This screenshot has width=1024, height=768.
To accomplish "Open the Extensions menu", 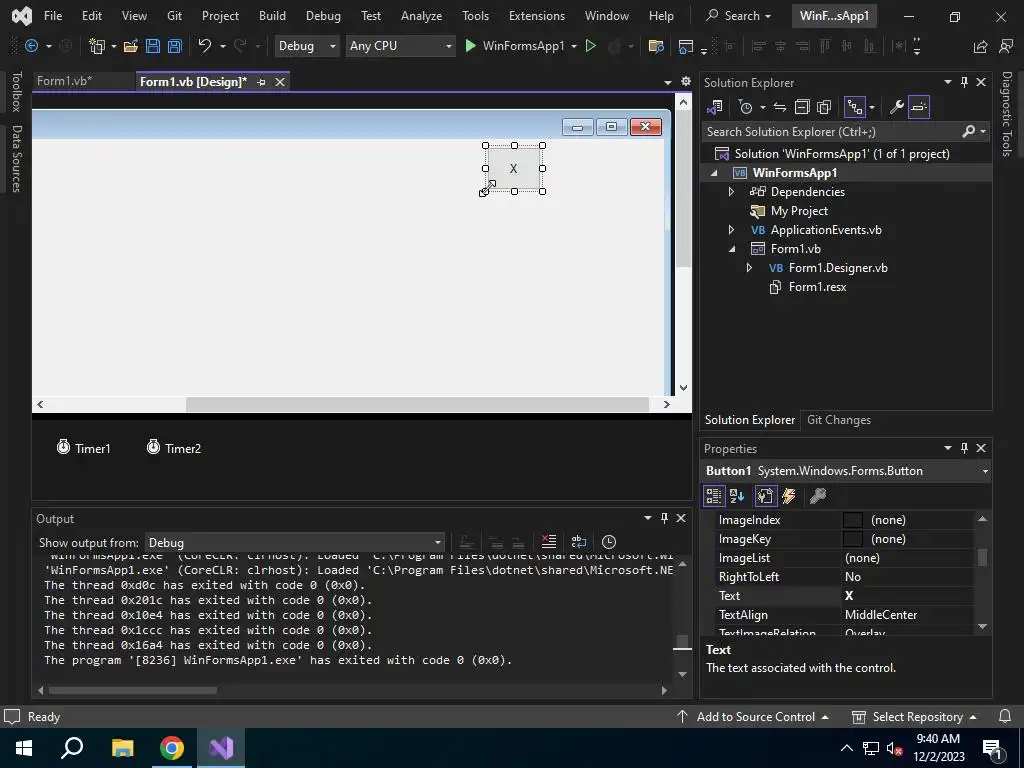I will 537,16.
